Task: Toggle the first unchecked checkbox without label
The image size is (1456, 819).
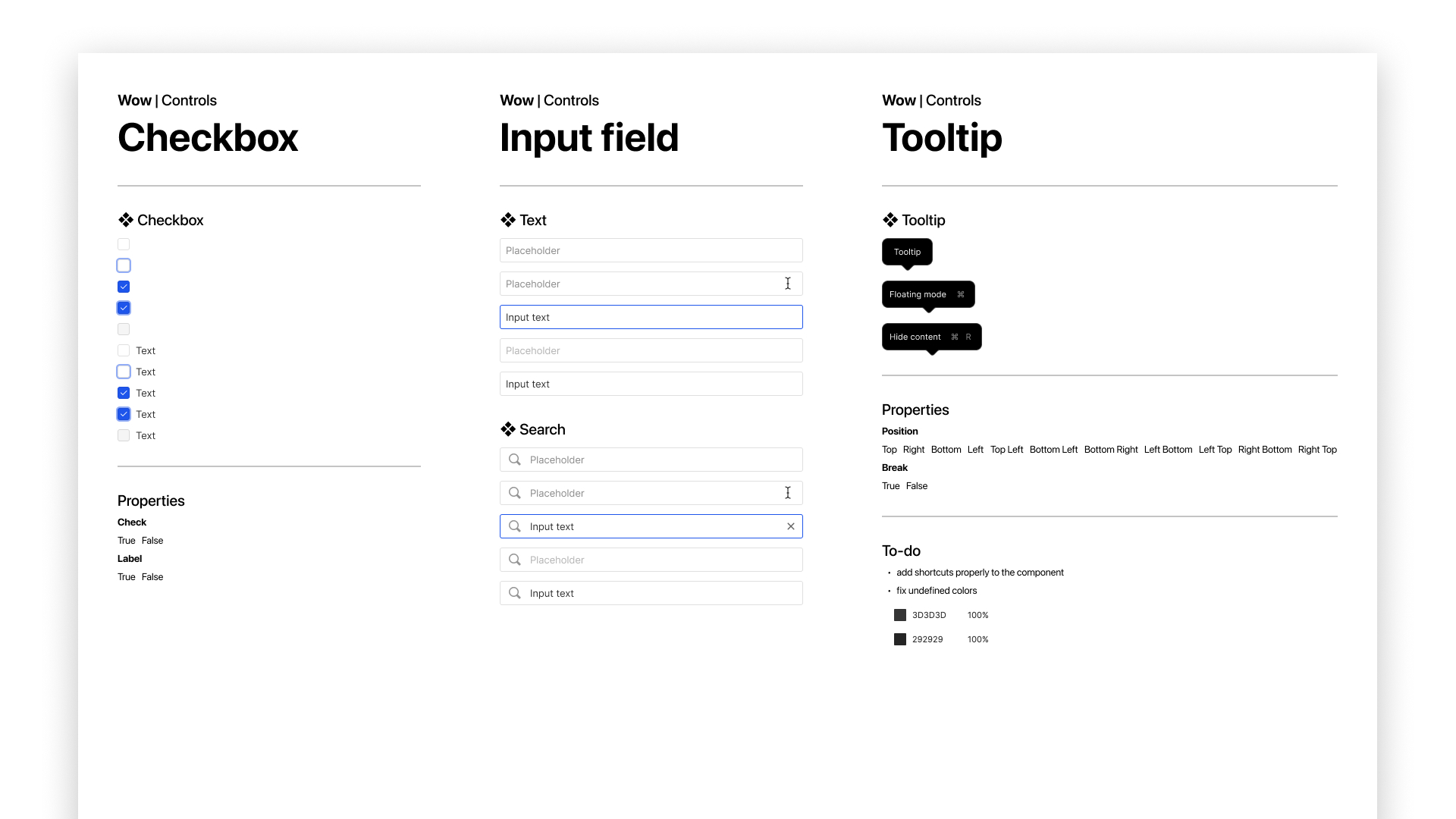Action: (x=124, y=244)
